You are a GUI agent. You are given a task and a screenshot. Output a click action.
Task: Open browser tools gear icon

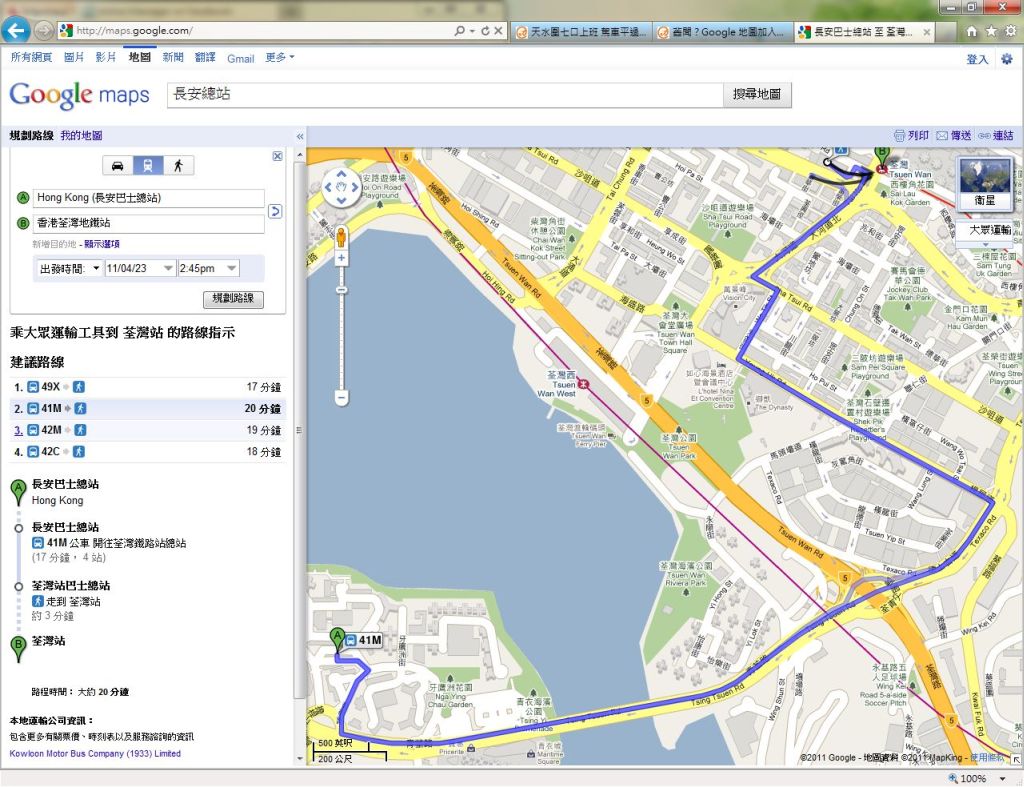[x=1010, y=31]
